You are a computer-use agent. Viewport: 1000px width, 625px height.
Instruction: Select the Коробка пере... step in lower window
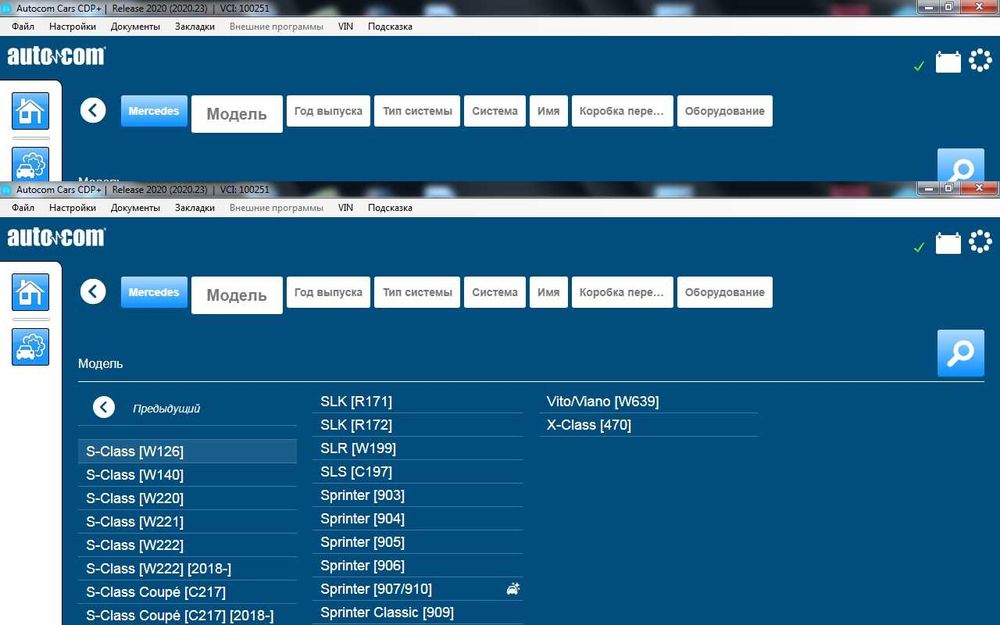(622, 292)
